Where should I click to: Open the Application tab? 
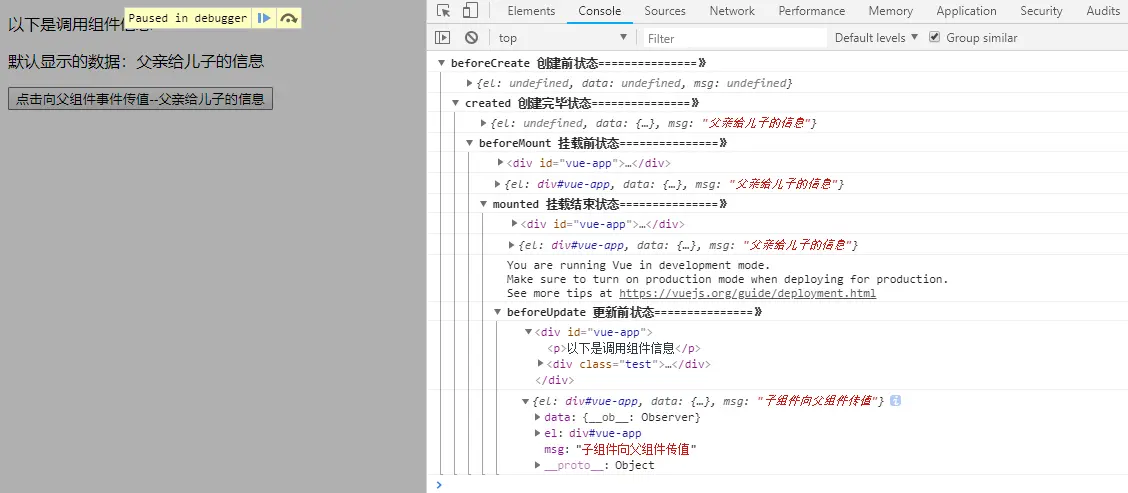click(966, 11)
